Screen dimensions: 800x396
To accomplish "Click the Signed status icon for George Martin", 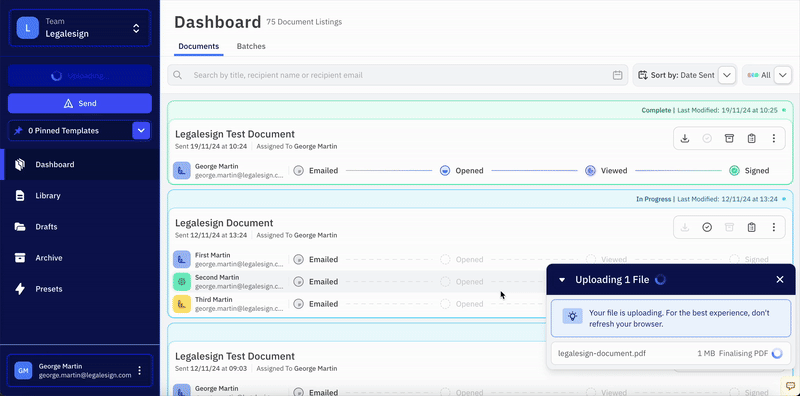I will tap(734, 170).
